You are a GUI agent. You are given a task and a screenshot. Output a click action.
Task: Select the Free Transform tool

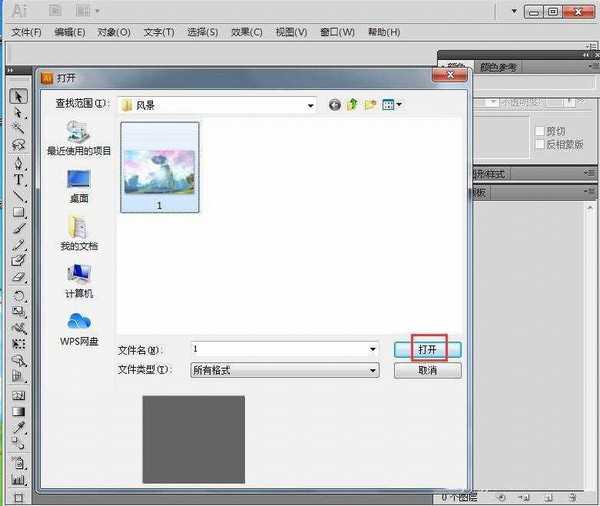pos(18,344)
